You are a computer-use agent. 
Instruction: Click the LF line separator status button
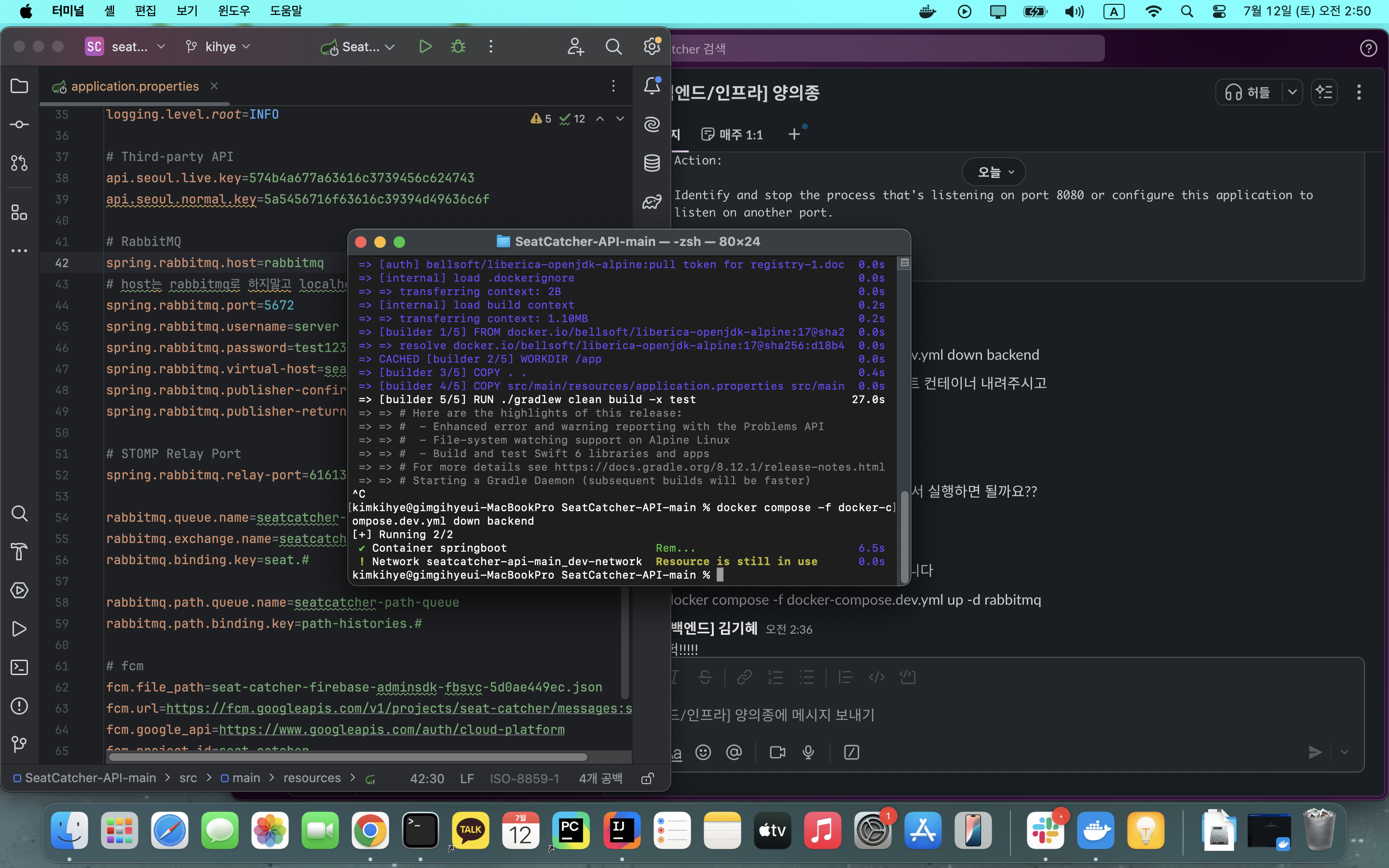coord(467,778)
